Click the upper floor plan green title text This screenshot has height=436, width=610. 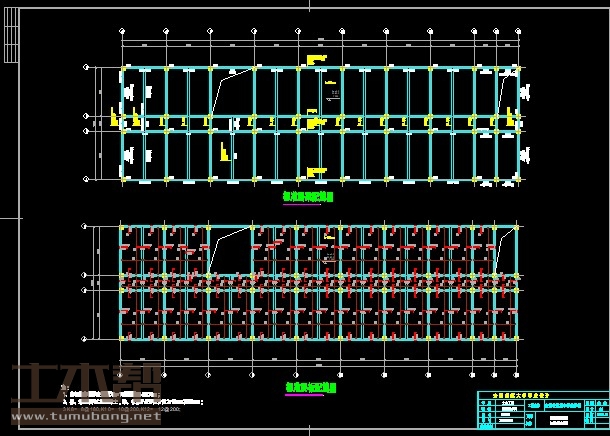(x=309, y=198)
